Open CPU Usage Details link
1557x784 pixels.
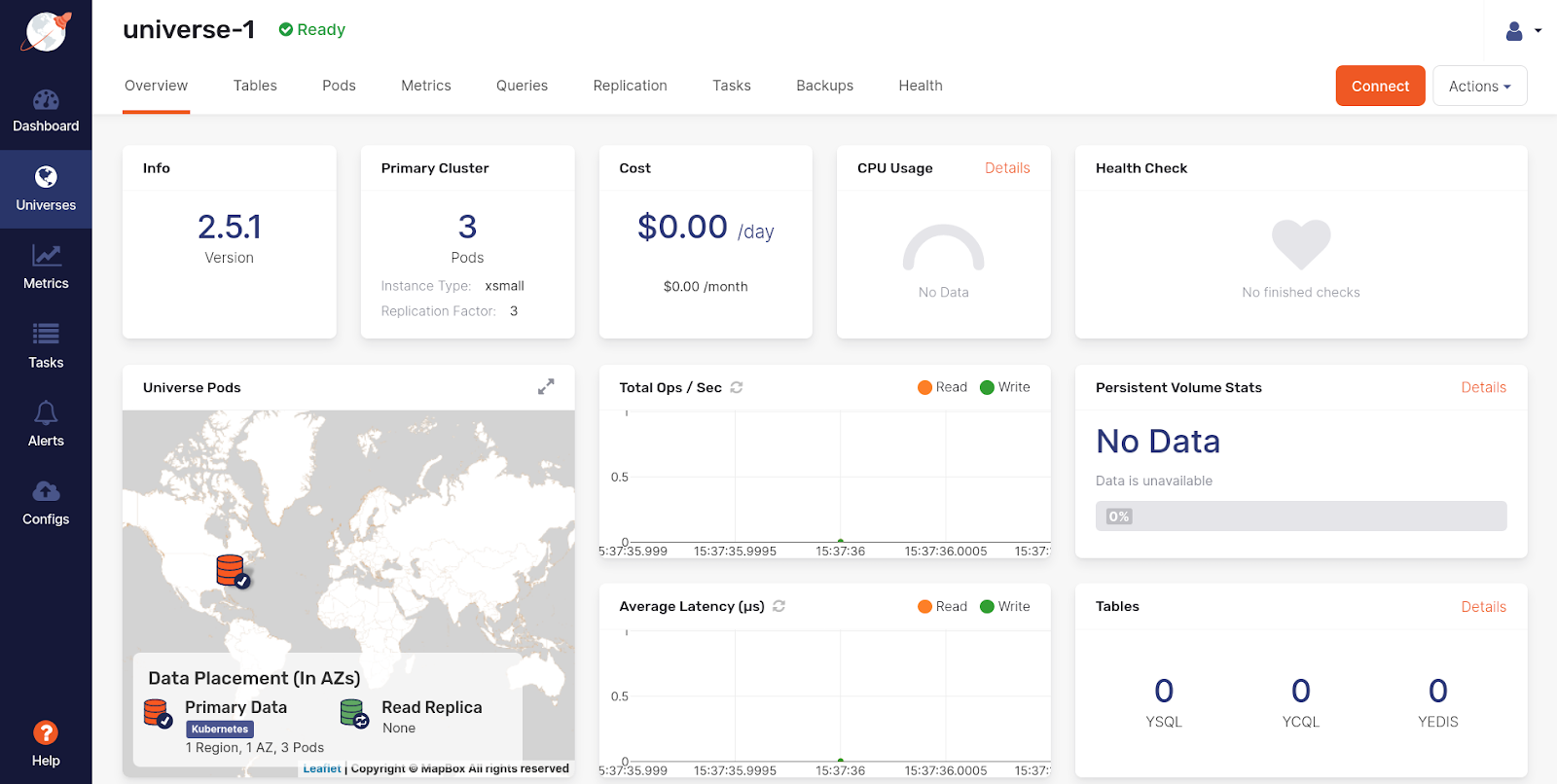(1007, 168)
